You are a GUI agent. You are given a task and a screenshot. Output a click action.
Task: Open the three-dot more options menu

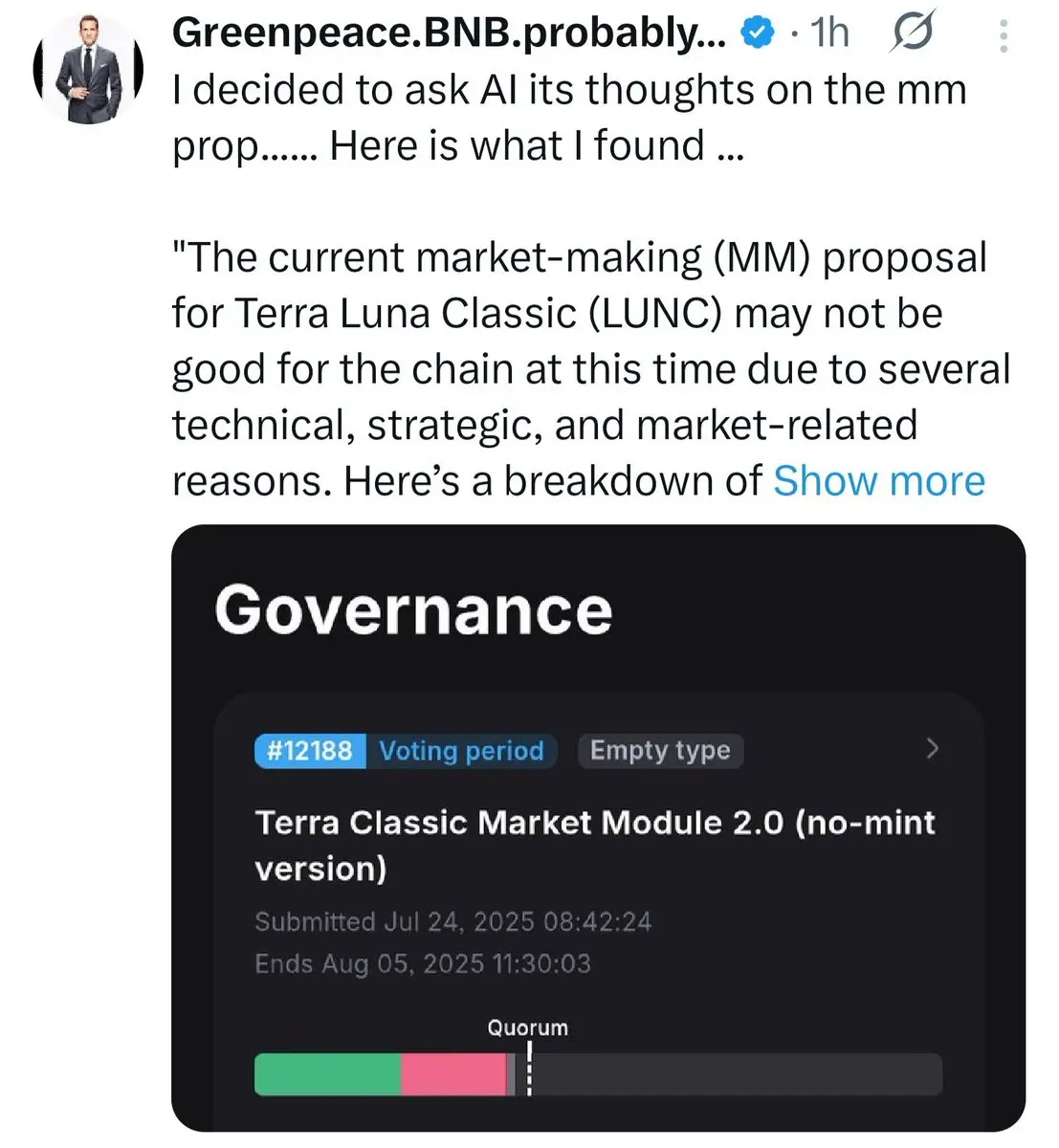tap(1003, 35)
